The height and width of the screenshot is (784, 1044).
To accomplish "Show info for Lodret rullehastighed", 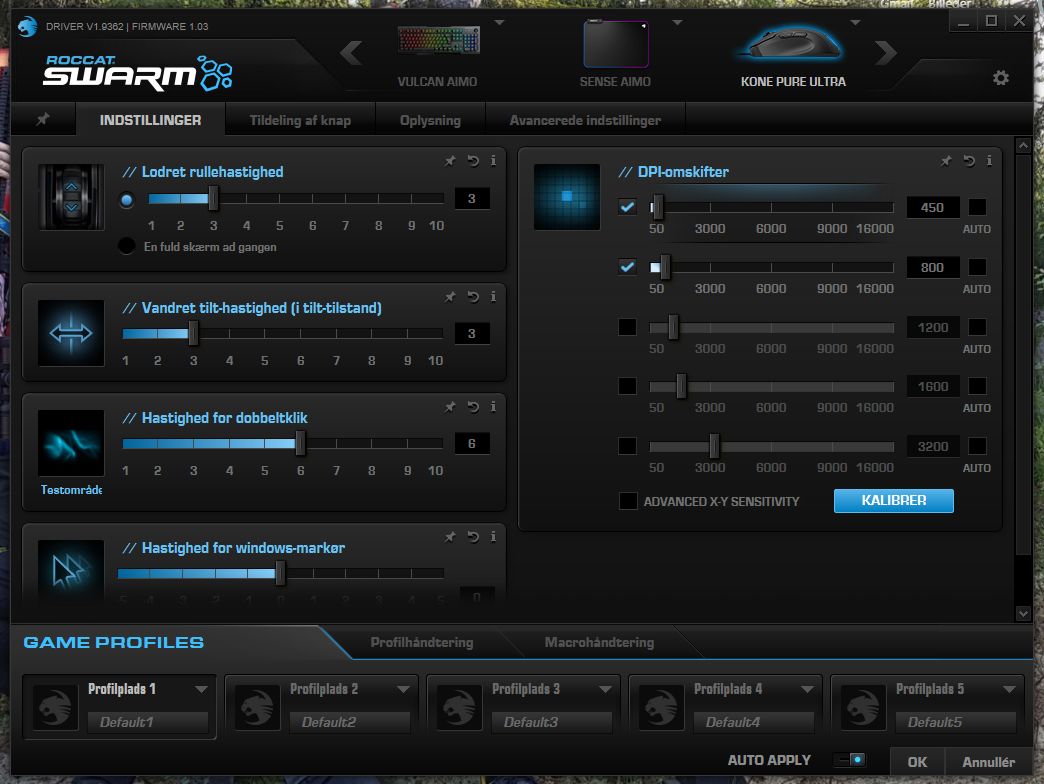I will point(493,160).
